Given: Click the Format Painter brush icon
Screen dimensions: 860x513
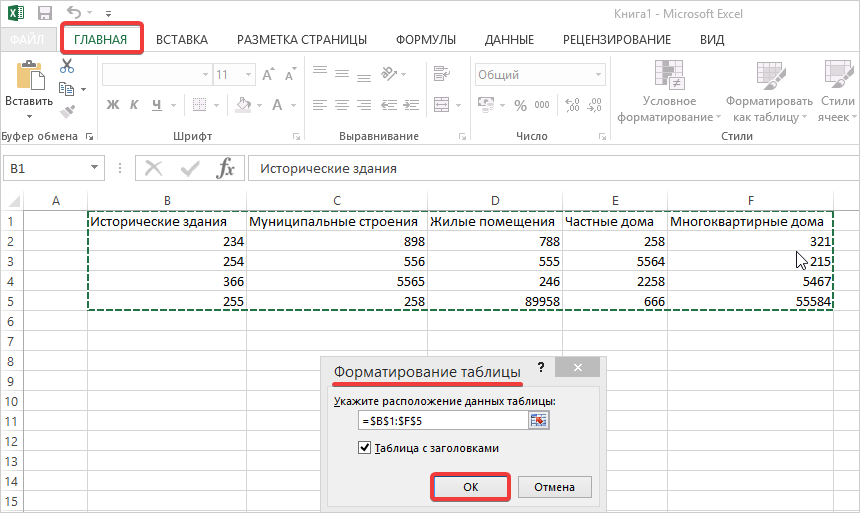Looking at the screenshot, I should [x=67, y=112].
